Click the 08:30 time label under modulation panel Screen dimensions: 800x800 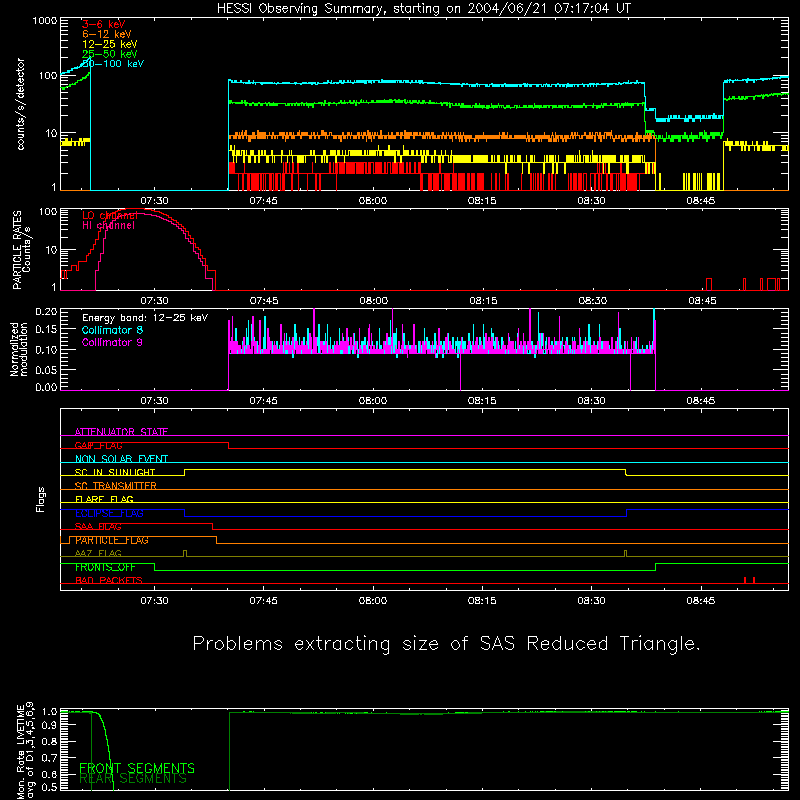(591, 401)
